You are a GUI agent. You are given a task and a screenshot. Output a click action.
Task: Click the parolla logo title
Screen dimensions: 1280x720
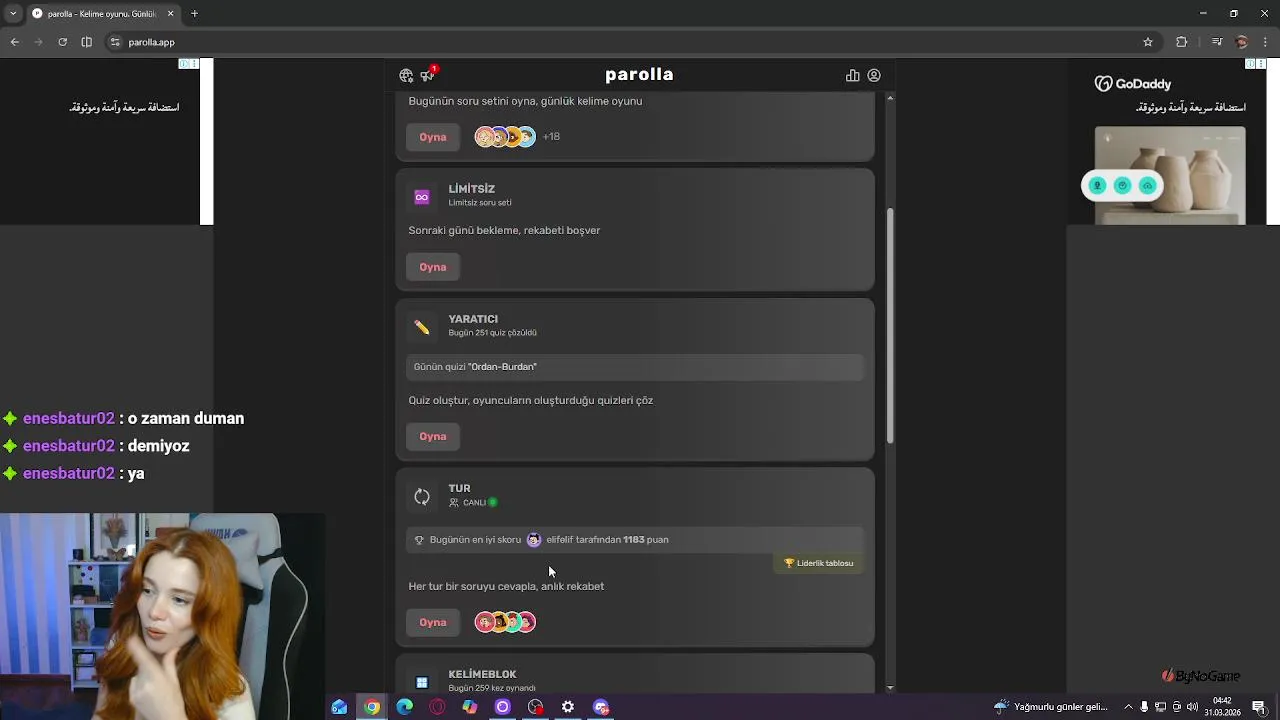[639, 75]
